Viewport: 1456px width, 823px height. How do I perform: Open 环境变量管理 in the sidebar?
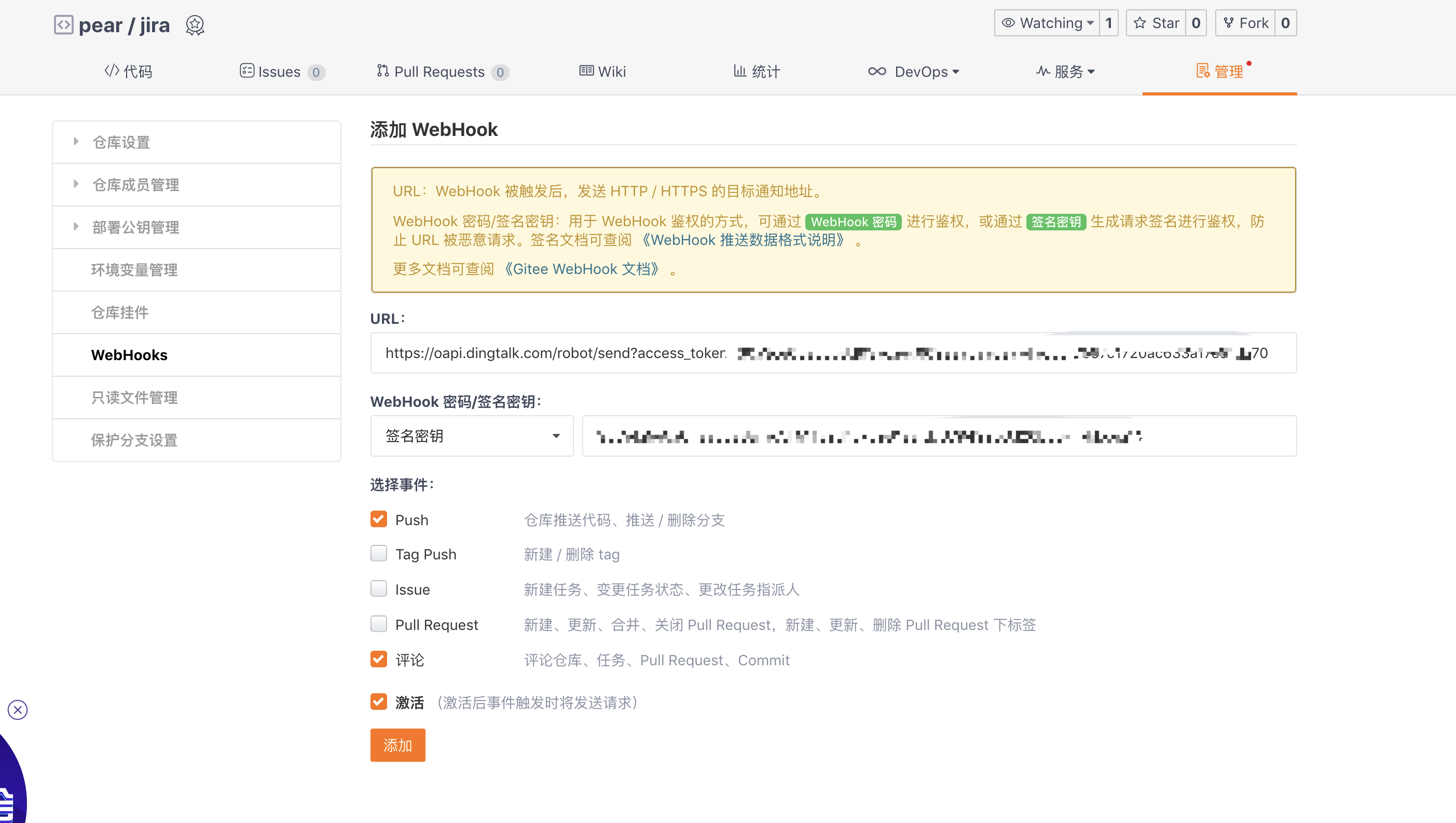tap(197, 270)
